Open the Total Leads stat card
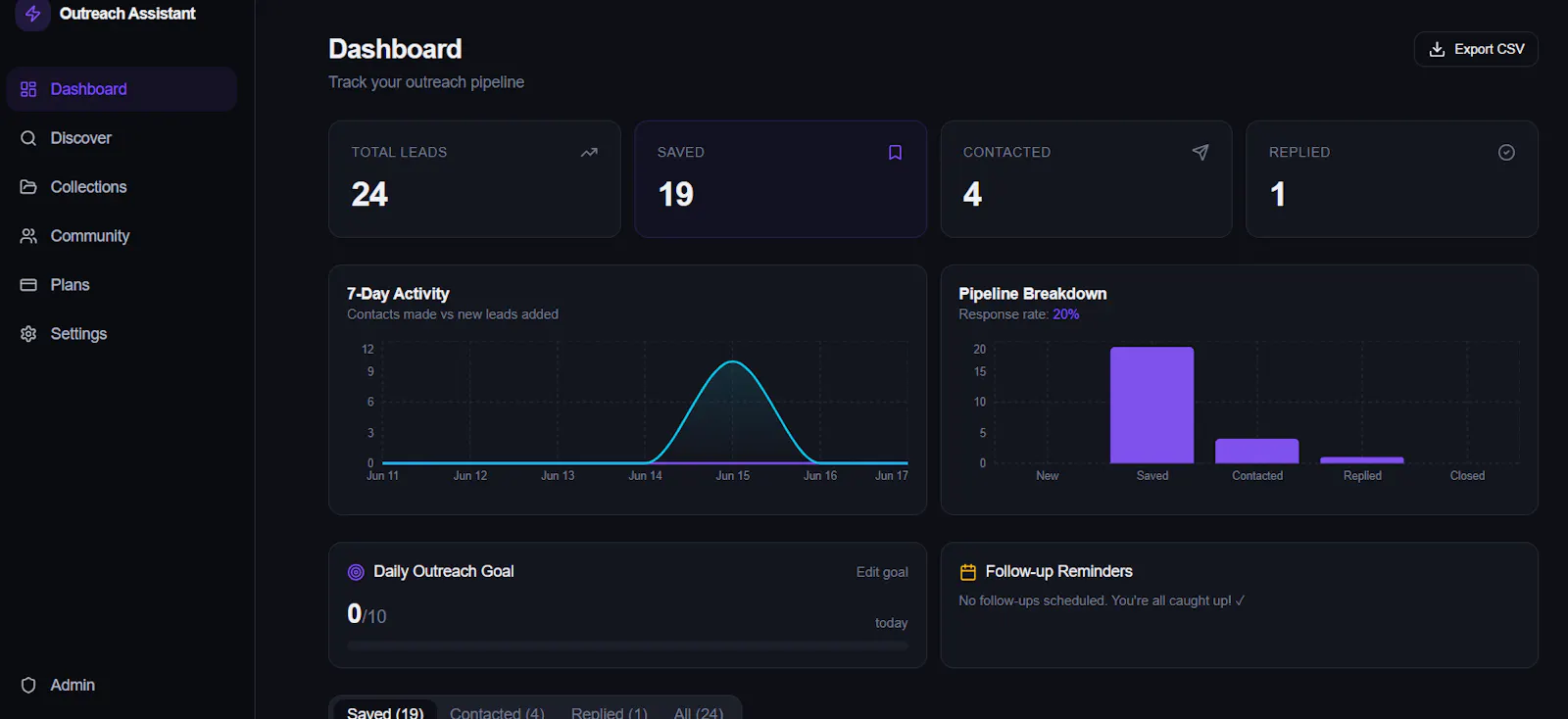Image resolution: width=1568 pixels, height=719 pixels. click(474, 179)
